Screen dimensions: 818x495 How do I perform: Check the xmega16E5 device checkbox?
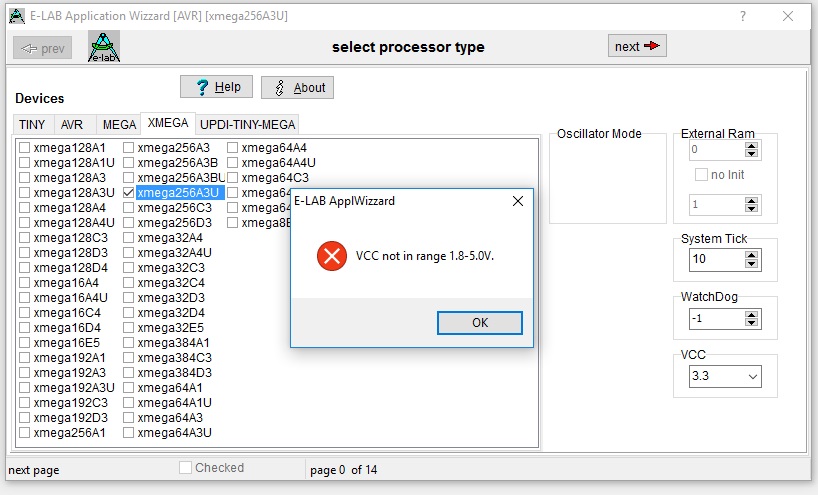[25, 343]
